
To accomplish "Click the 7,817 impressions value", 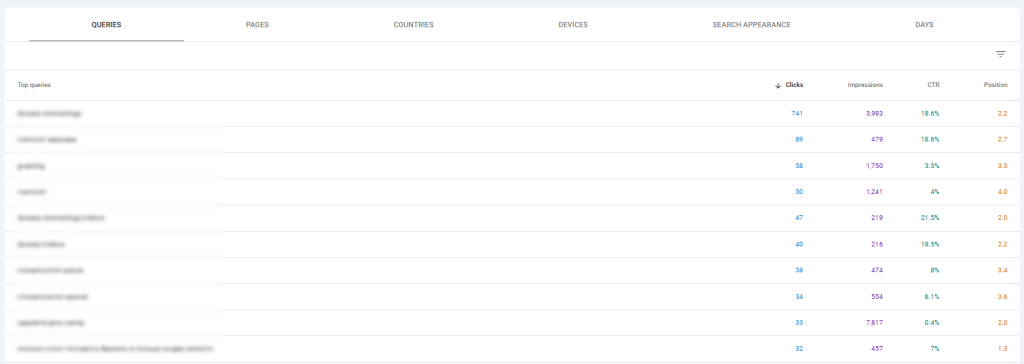I will 874,323.
